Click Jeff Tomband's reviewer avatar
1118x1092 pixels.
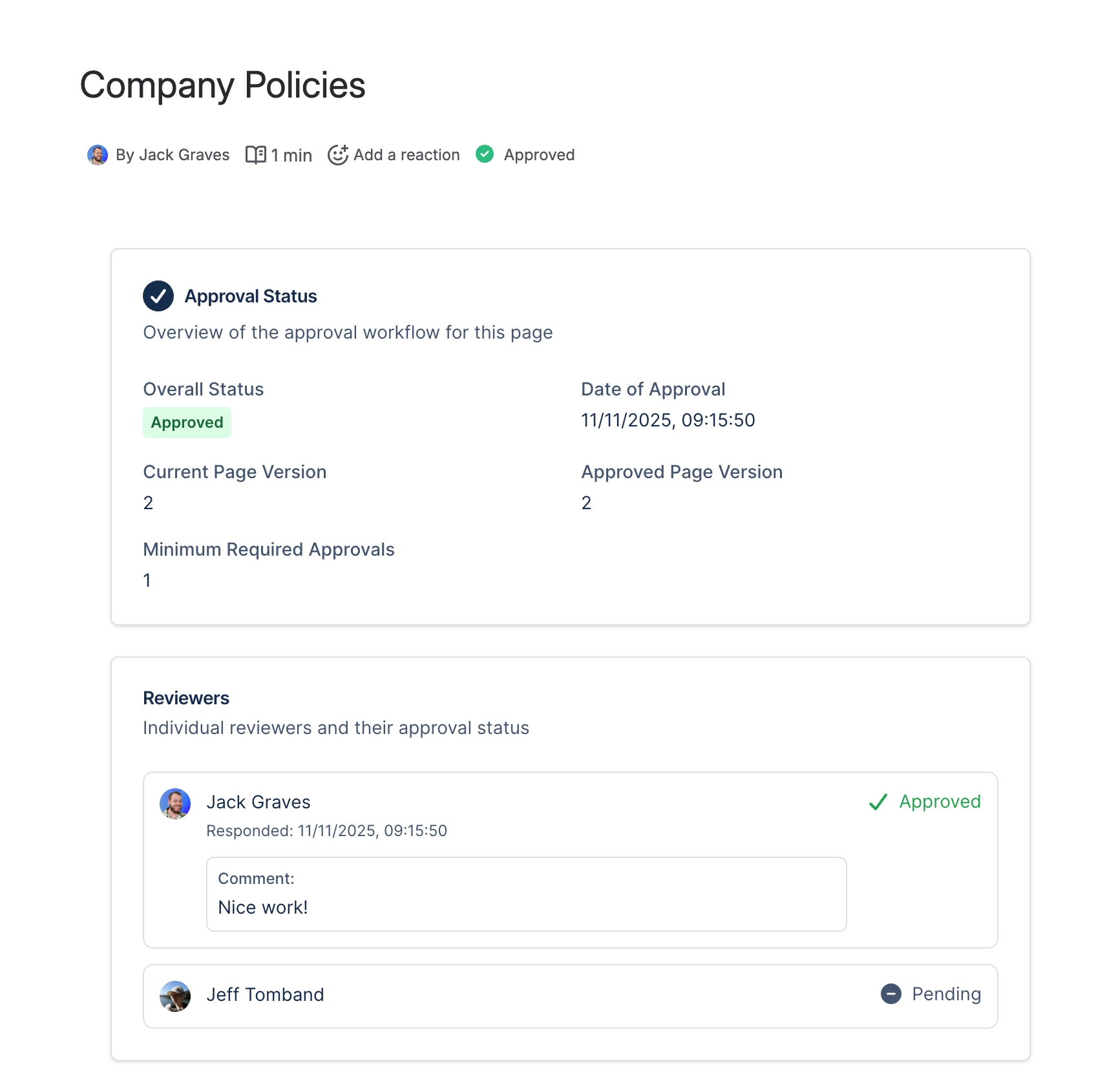[x=174, y=996]
